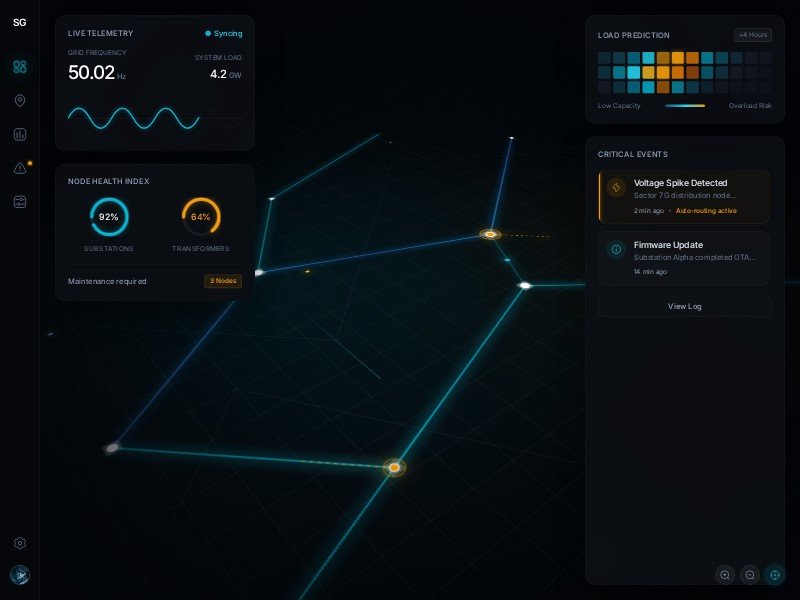Viewport: 800px width, 600px height.
Task: Click the Syncing status indicator
Action: 223,33
